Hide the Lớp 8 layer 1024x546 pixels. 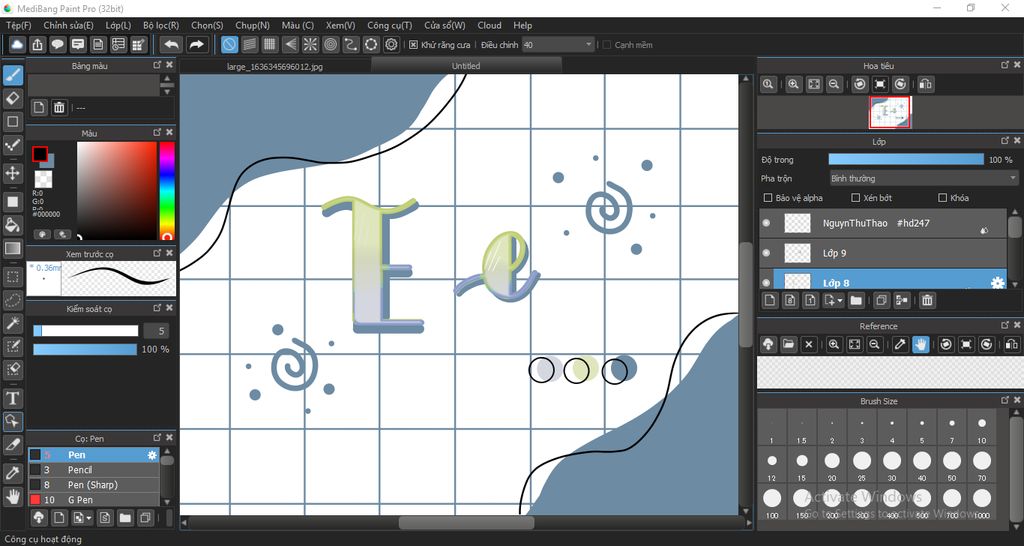(x=767, y=282)
